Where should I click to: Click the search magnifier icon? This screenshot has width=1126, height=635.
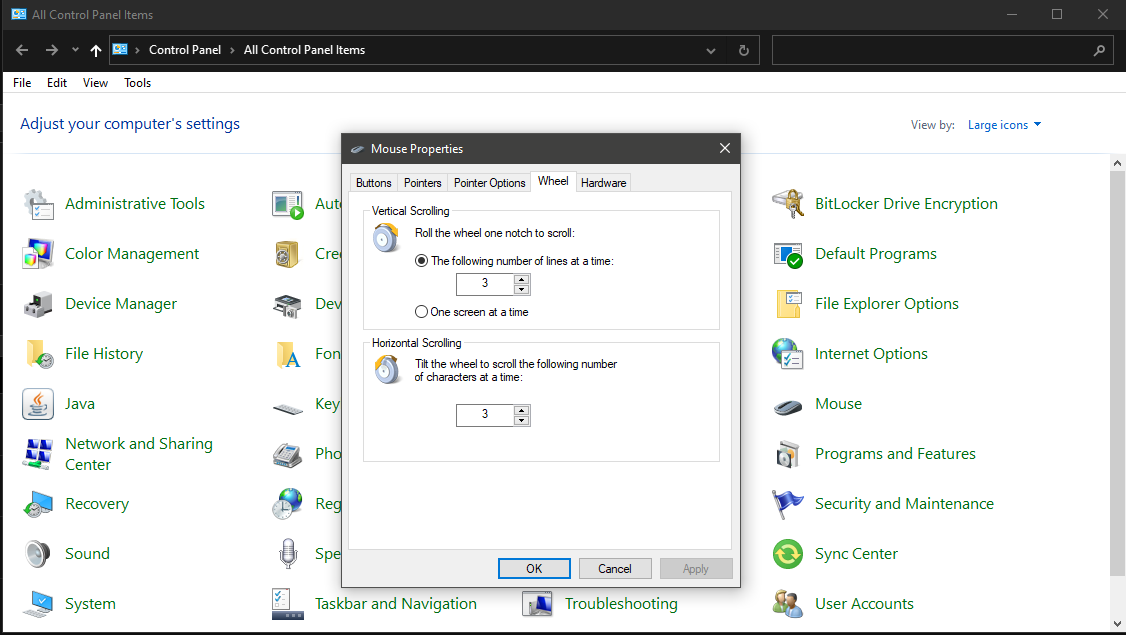click(x=1099, y=50)
